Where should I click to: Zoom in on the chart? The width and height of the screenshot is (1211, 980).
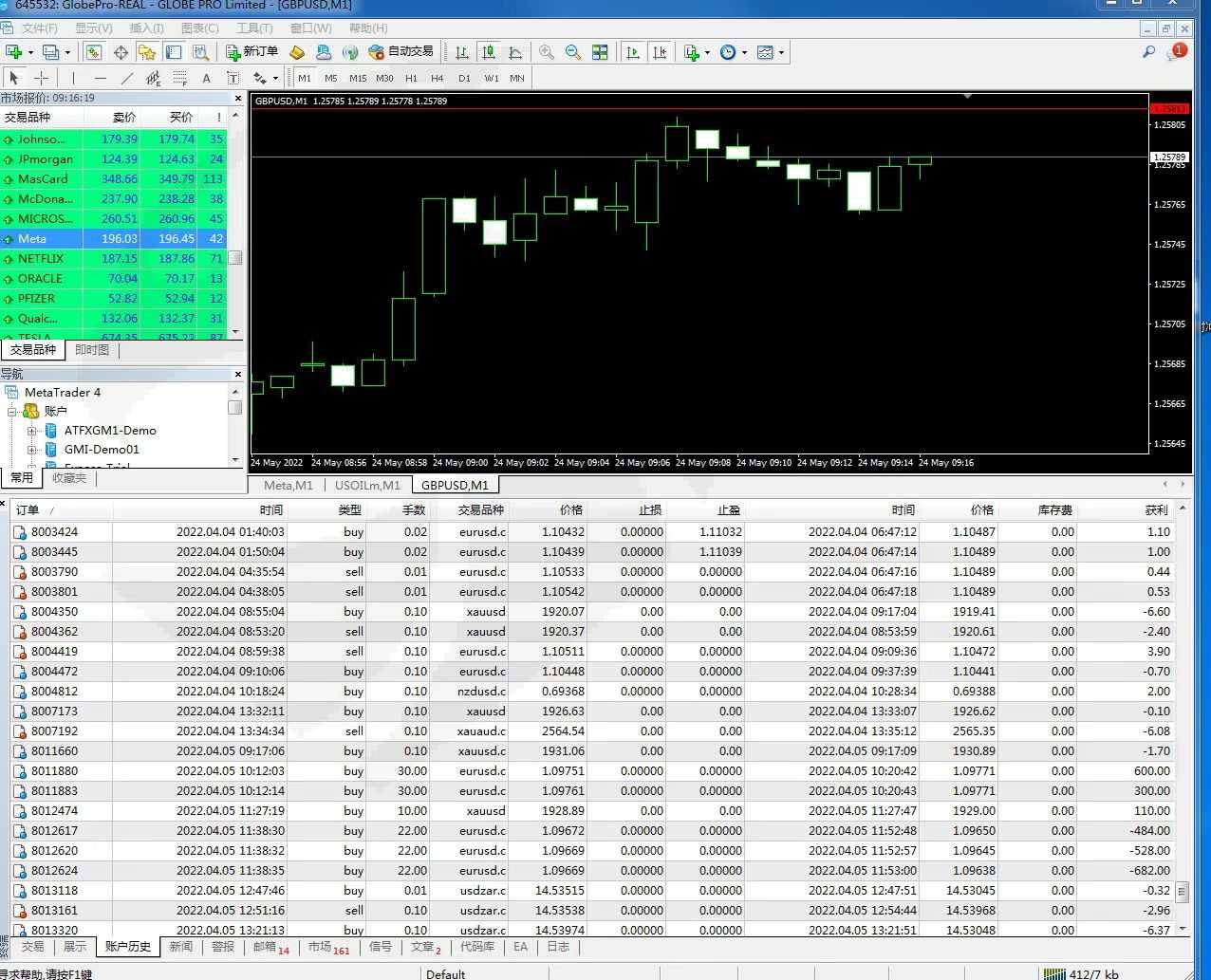coord(547,52)
